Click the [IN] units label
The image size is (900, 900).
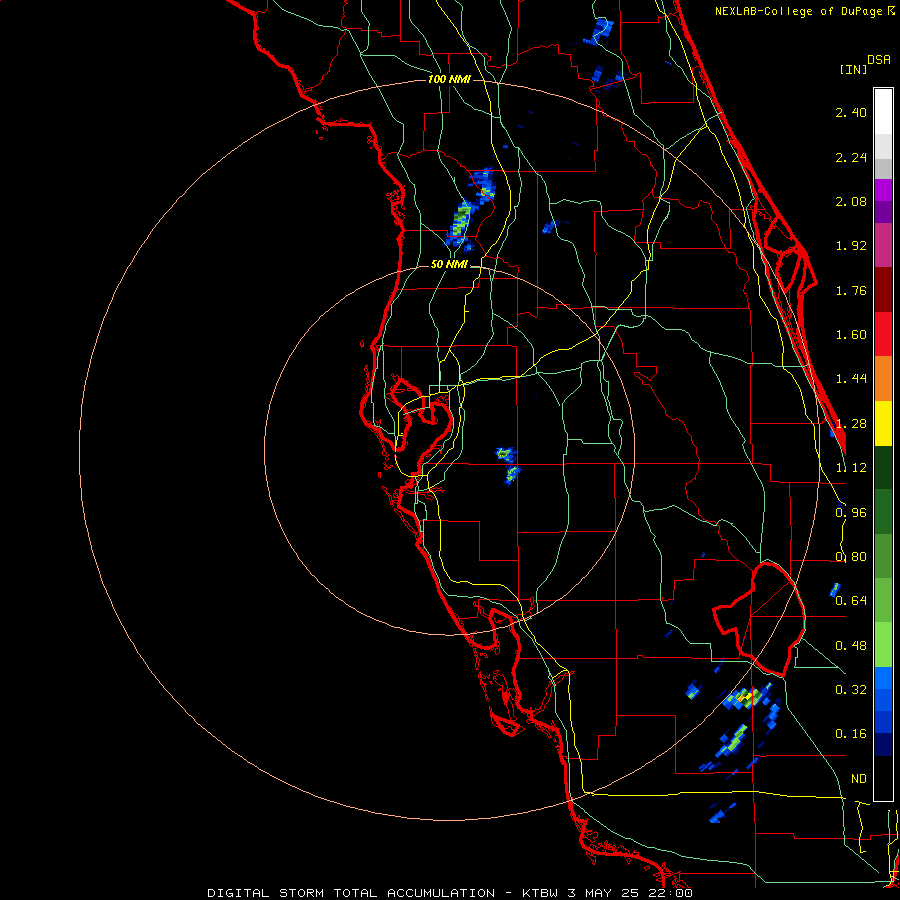(x=853, y=69)
